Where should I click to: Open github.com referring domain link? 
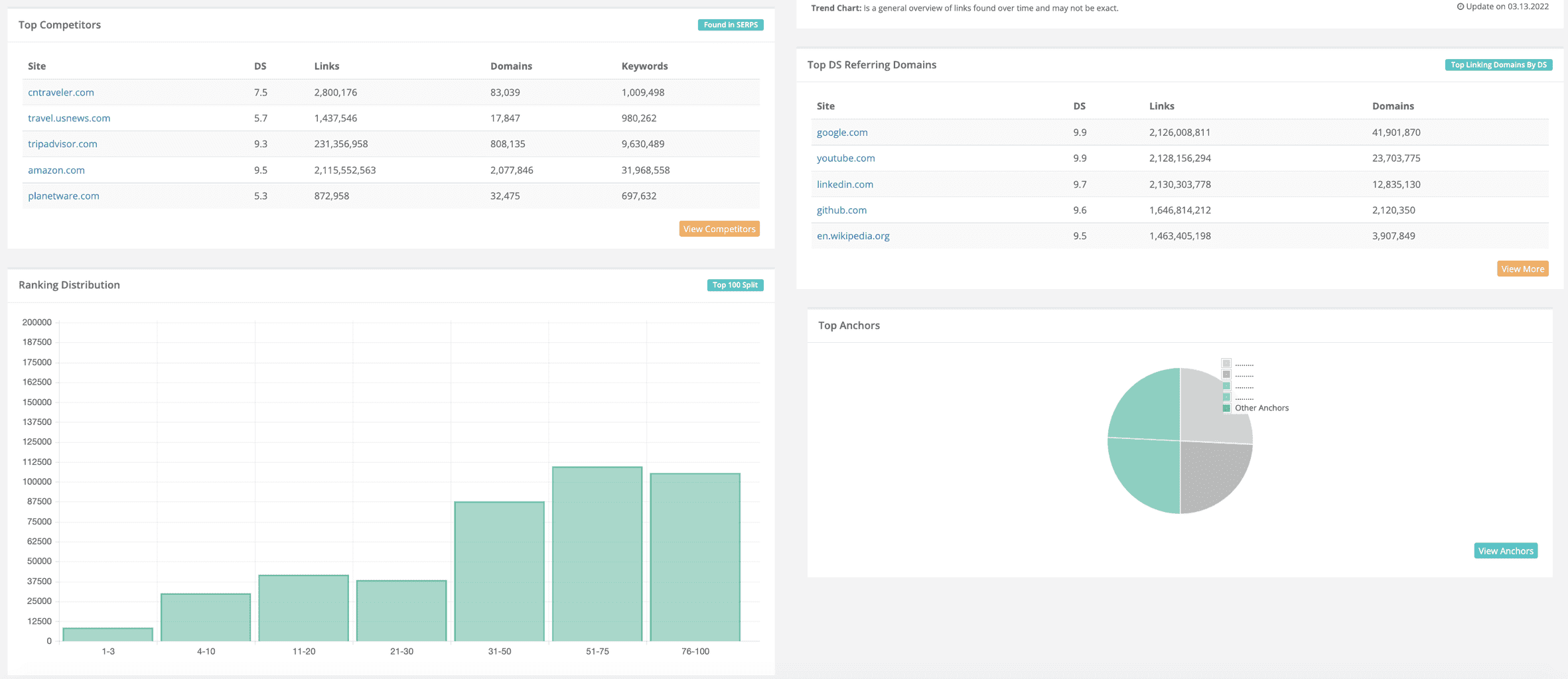click(x=841, y=210)
